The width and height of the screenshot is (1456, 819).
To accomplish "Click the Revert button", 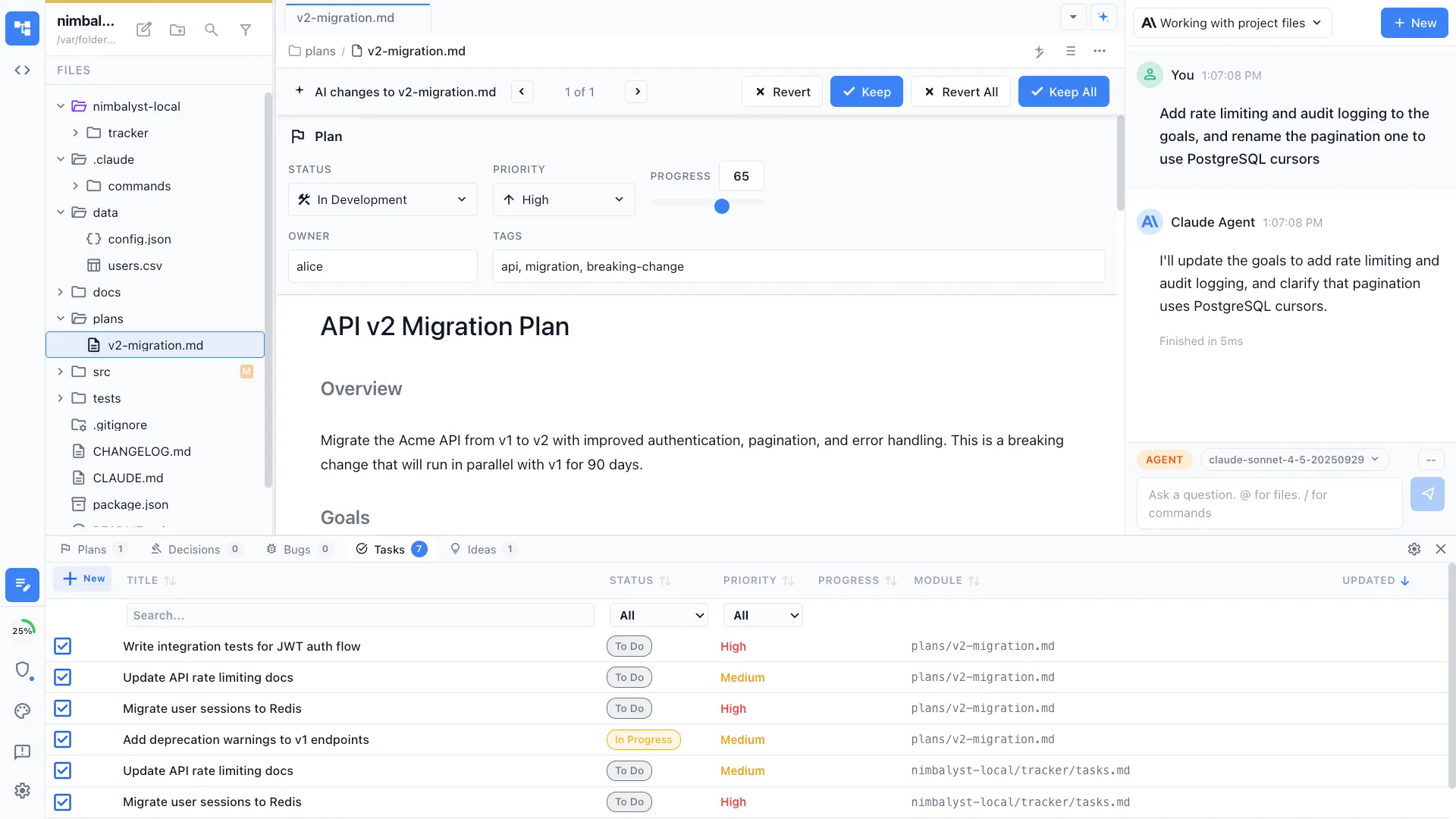I will (782, 91).
